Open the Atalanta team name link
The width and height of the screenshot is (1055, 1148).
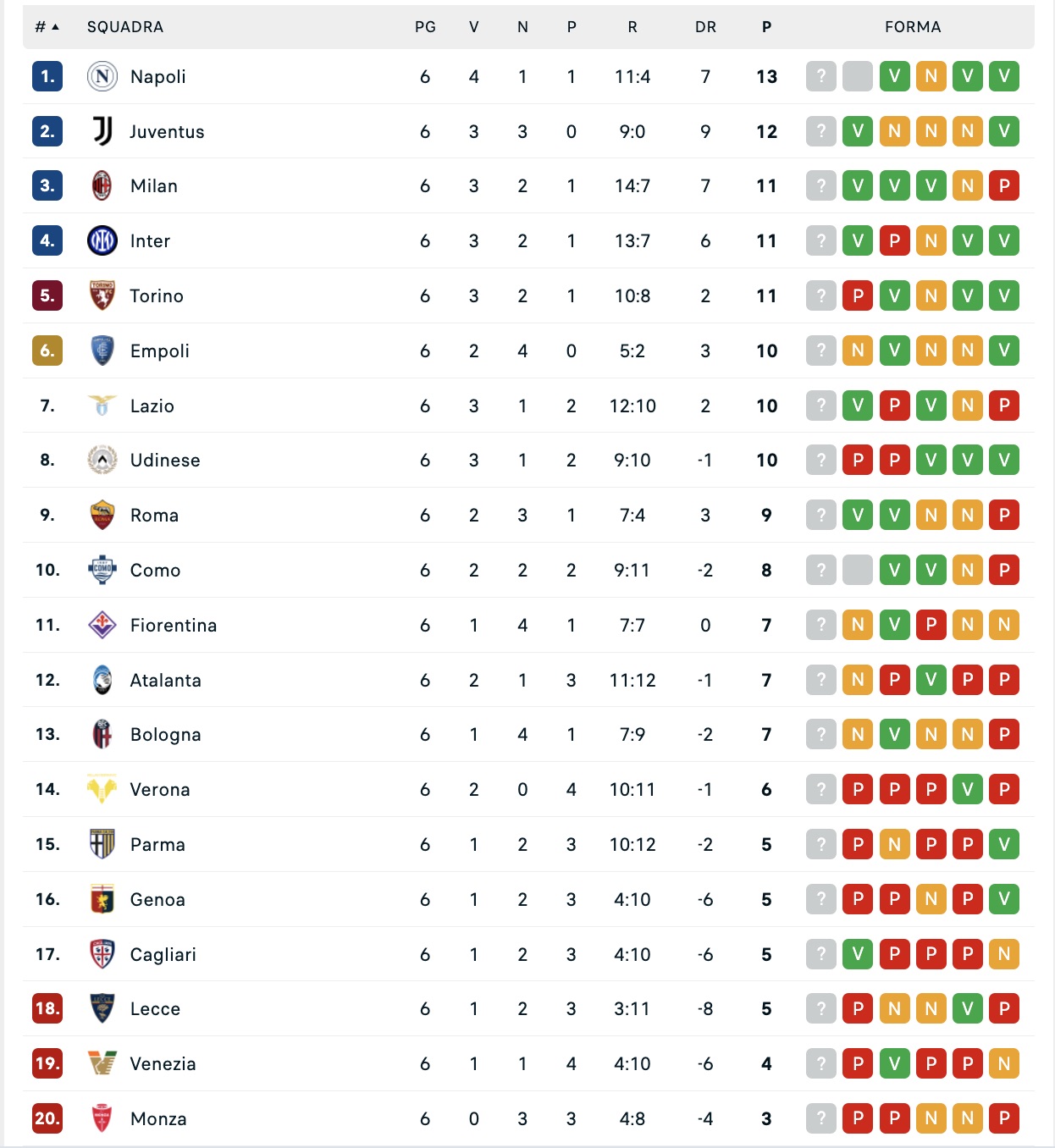click(166, 681)
